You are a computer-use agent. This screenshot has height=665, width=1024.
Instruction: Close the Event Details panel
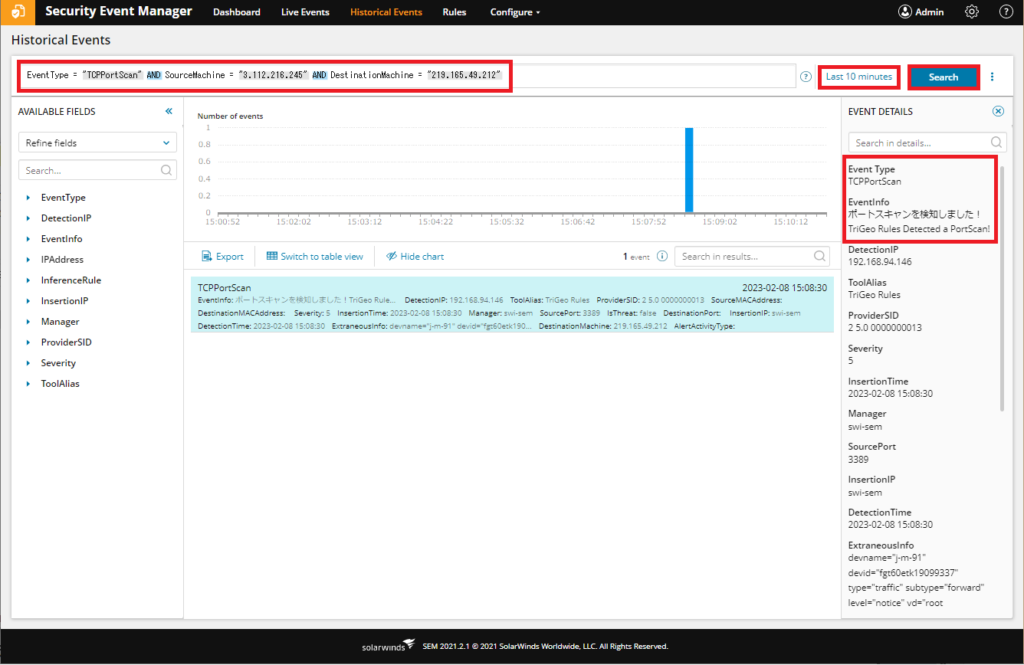tap(998, 111)
